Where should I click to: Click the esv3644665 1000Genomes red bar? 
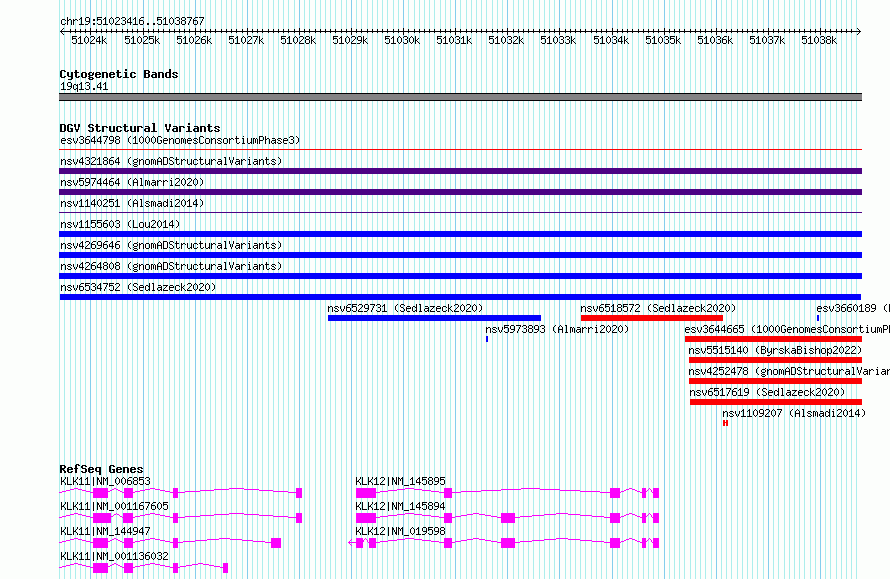point(773,339)
